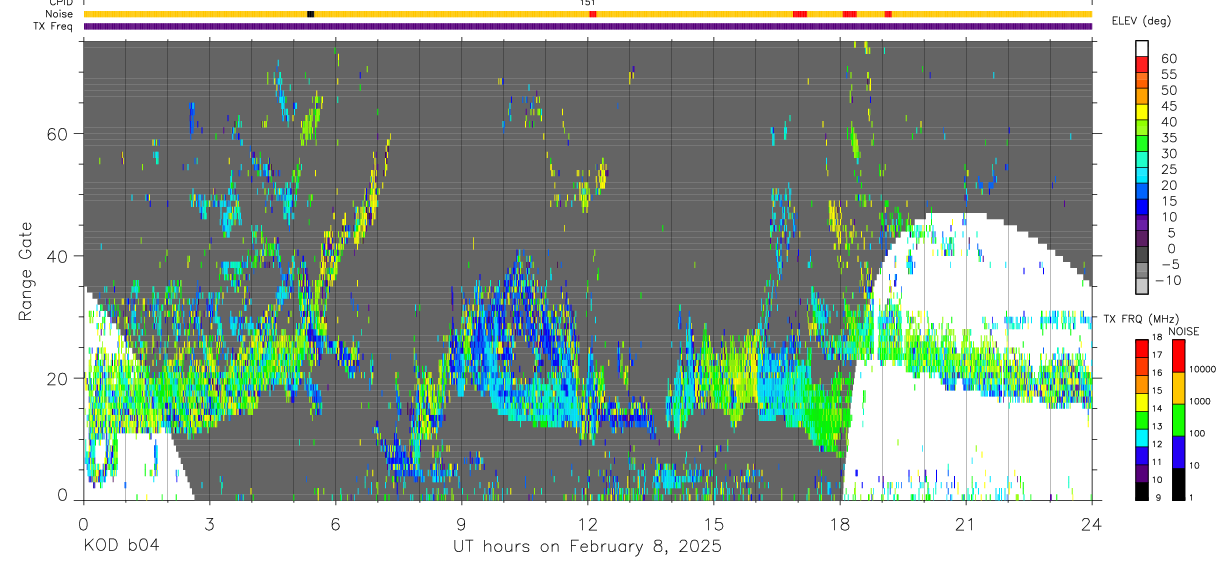Click the '55' label on the ELEV color bar
Viewport: 1228px width, 567px height.
pyautogui.click(x=1168, y=74)
